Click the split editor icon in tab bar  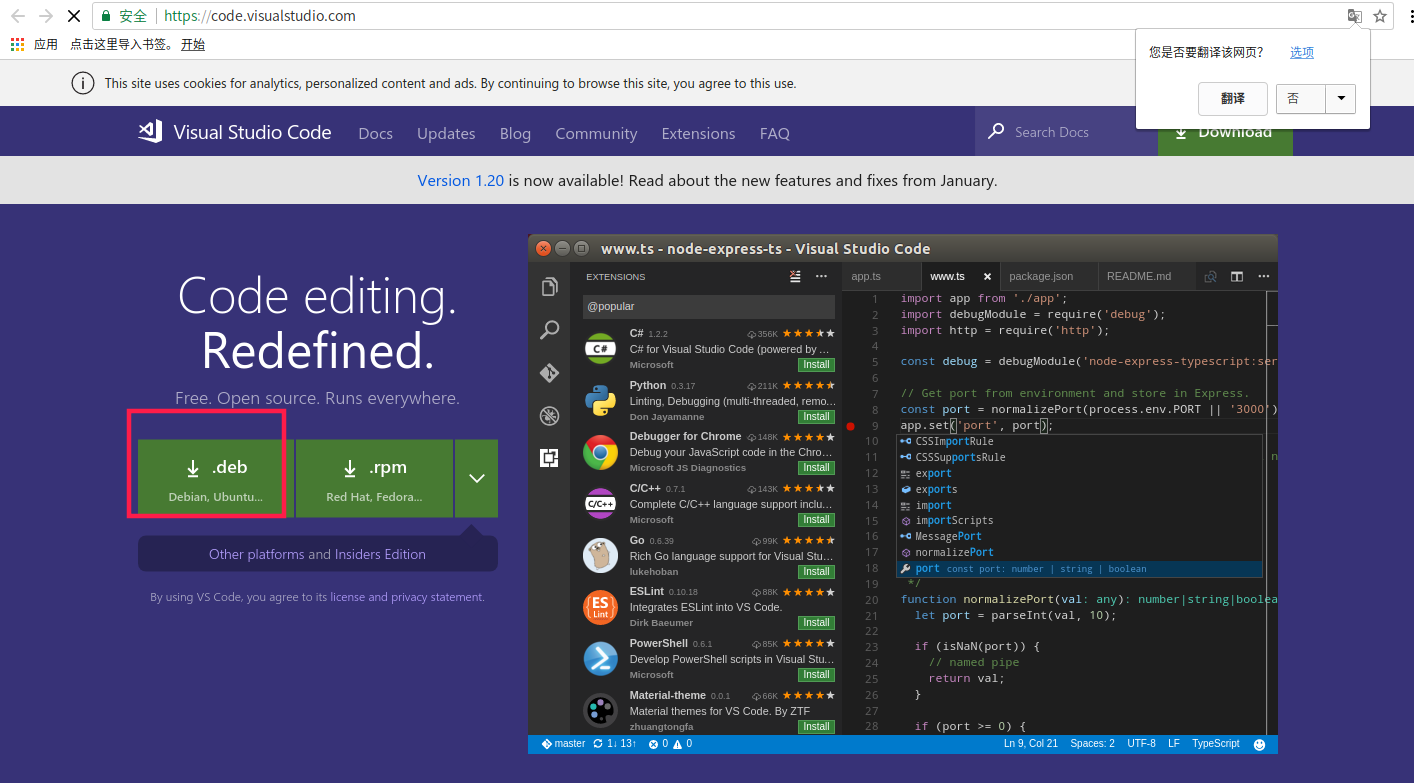[x=1237, y=277]
